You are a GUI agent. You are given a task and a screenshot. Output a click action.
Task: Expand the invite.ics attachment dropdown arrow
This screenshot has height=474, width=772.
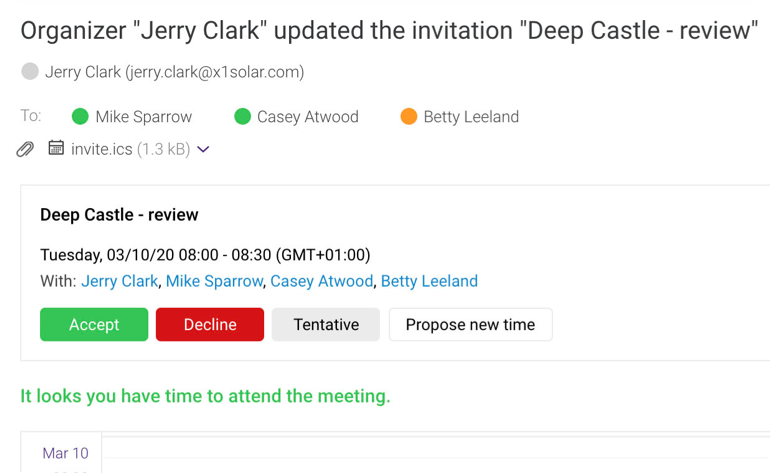coord(203,149)
